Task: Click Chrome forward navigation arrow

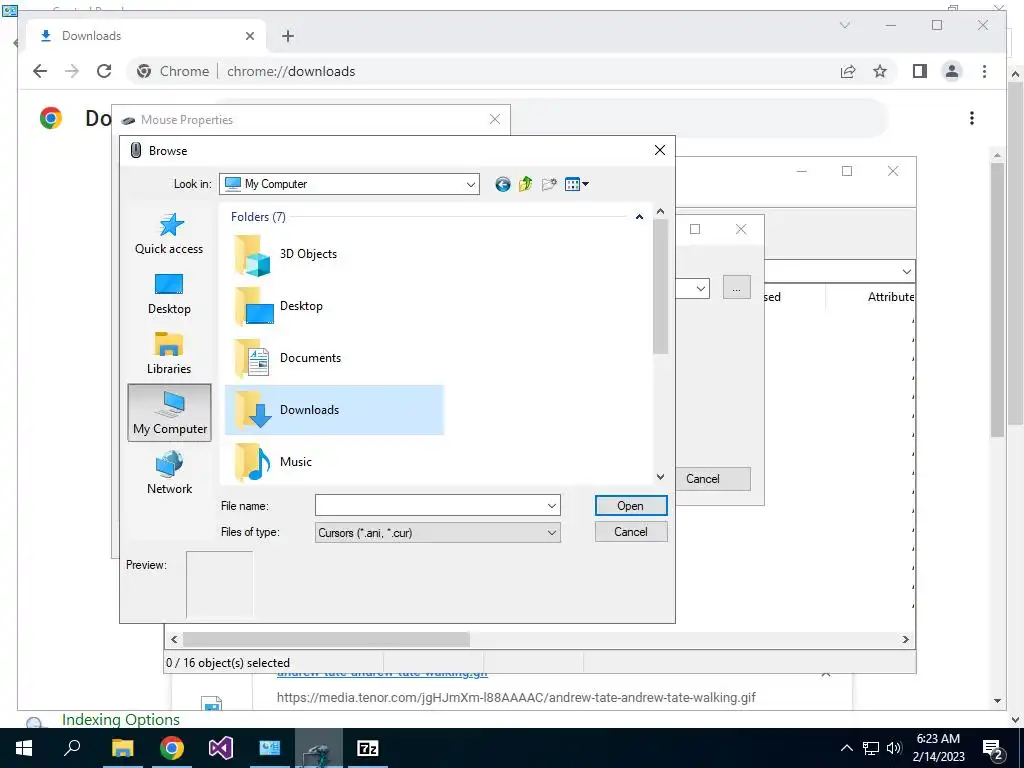Action: pyautogui.click(x=72, y=71)
